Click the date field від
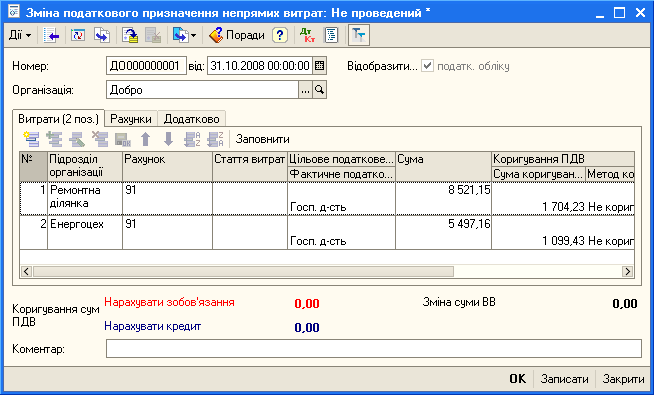 pos(259,66)
